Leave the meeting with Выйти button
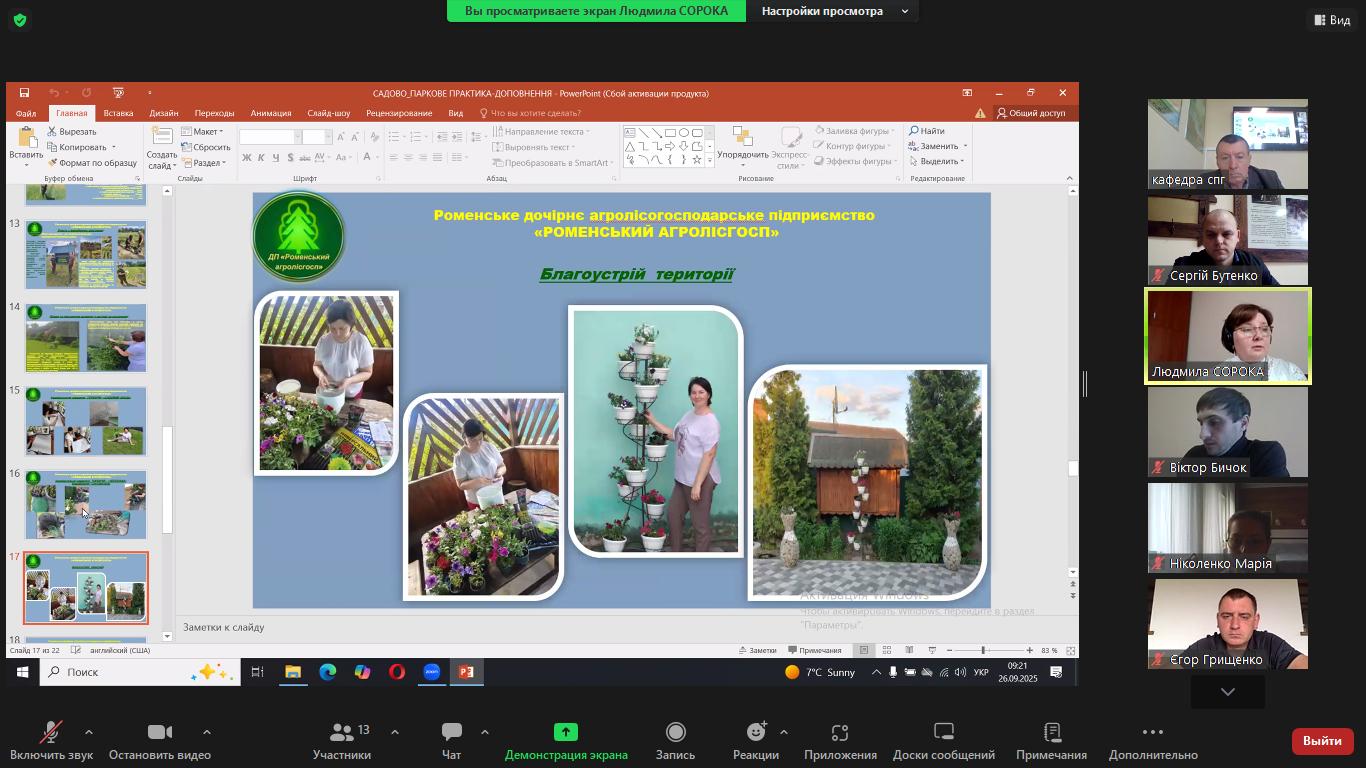The image size is (1366, 768). click(x=1322, y=741)
